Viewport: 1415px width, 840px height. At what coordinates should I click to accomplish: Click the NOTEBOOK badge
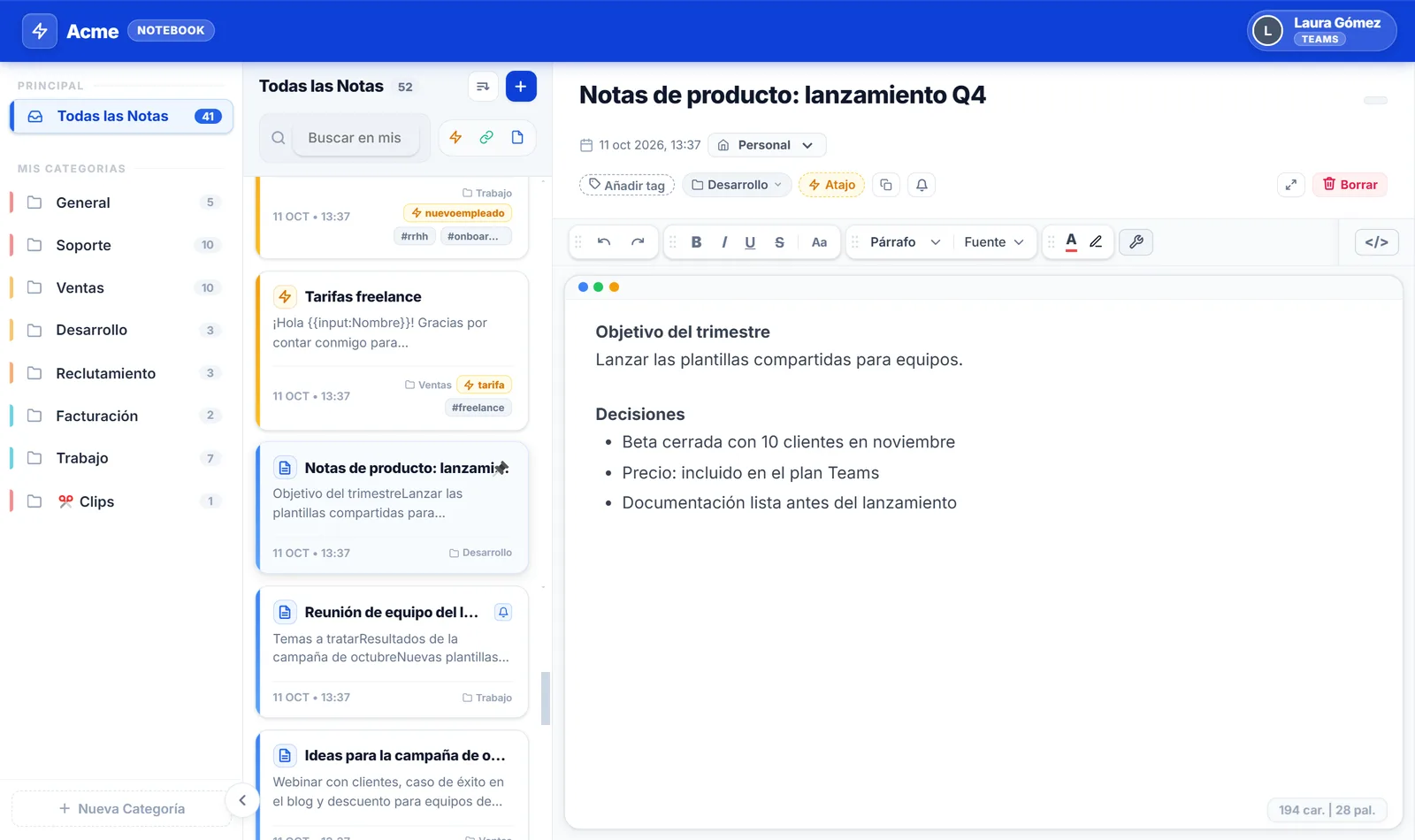pos(171,30)
